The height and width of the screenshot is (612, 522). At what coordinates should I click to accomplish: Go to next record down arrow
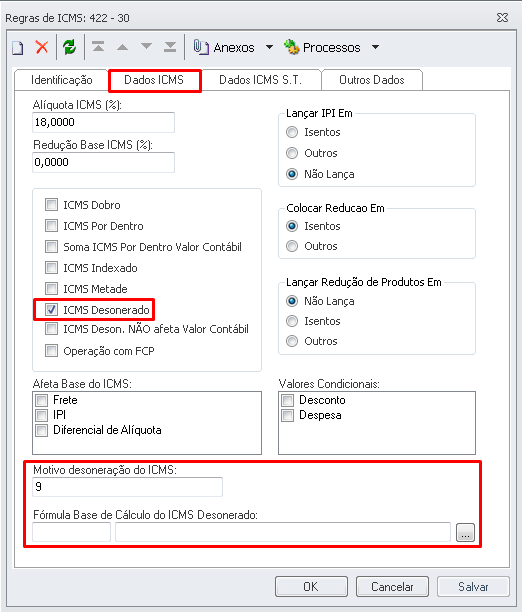point(146,46)
